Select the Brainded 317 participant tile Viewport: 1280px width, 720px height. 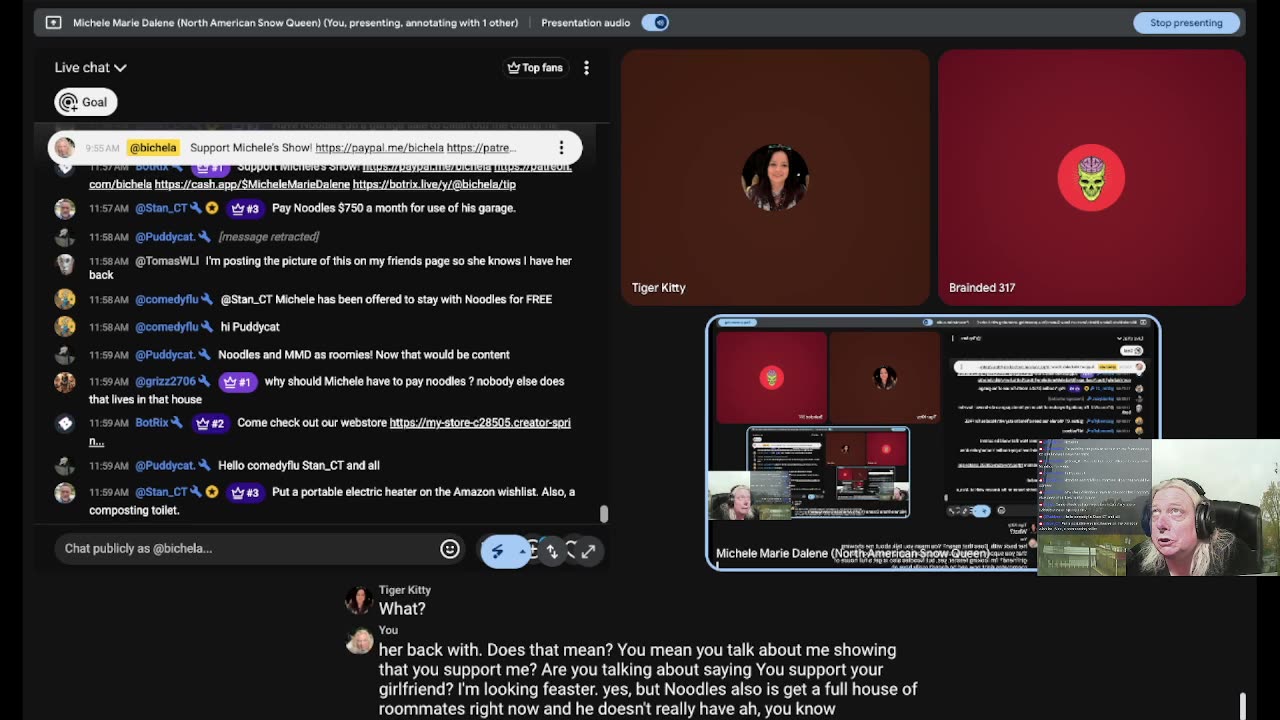tap(1092, 178)
